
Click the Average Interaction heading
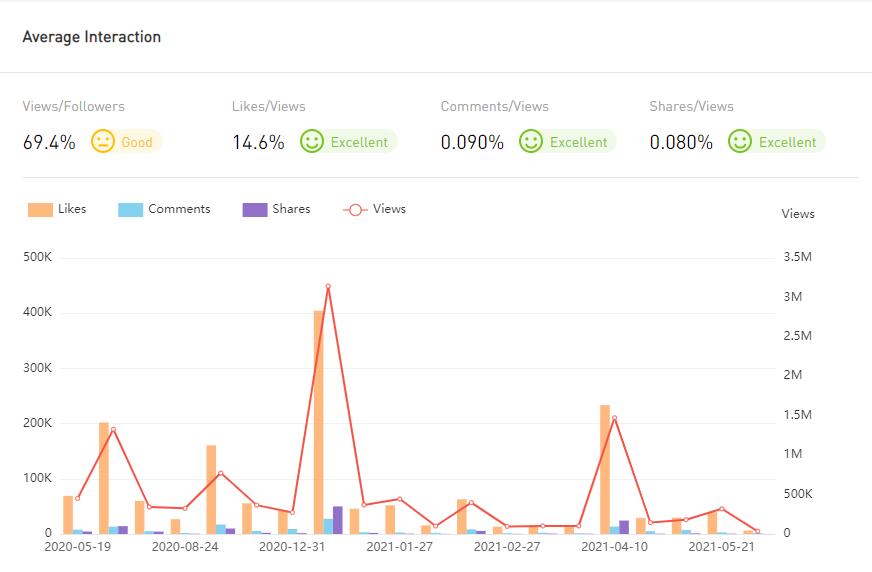(x=91, y=37)
